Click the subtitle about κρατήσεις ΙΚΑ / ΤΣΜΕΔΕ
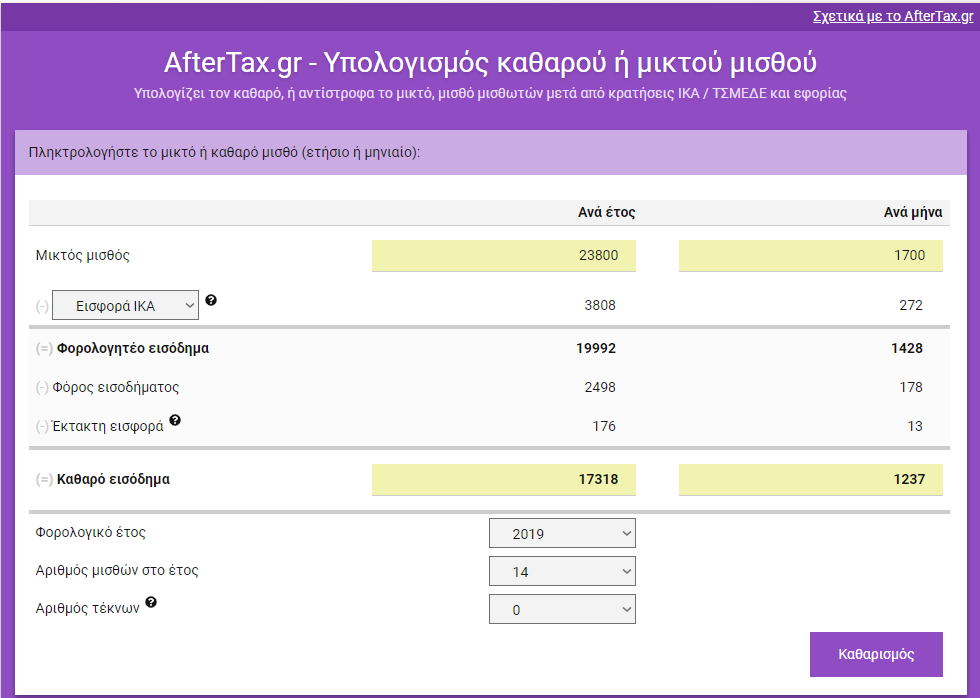 [x=490, y=94]
